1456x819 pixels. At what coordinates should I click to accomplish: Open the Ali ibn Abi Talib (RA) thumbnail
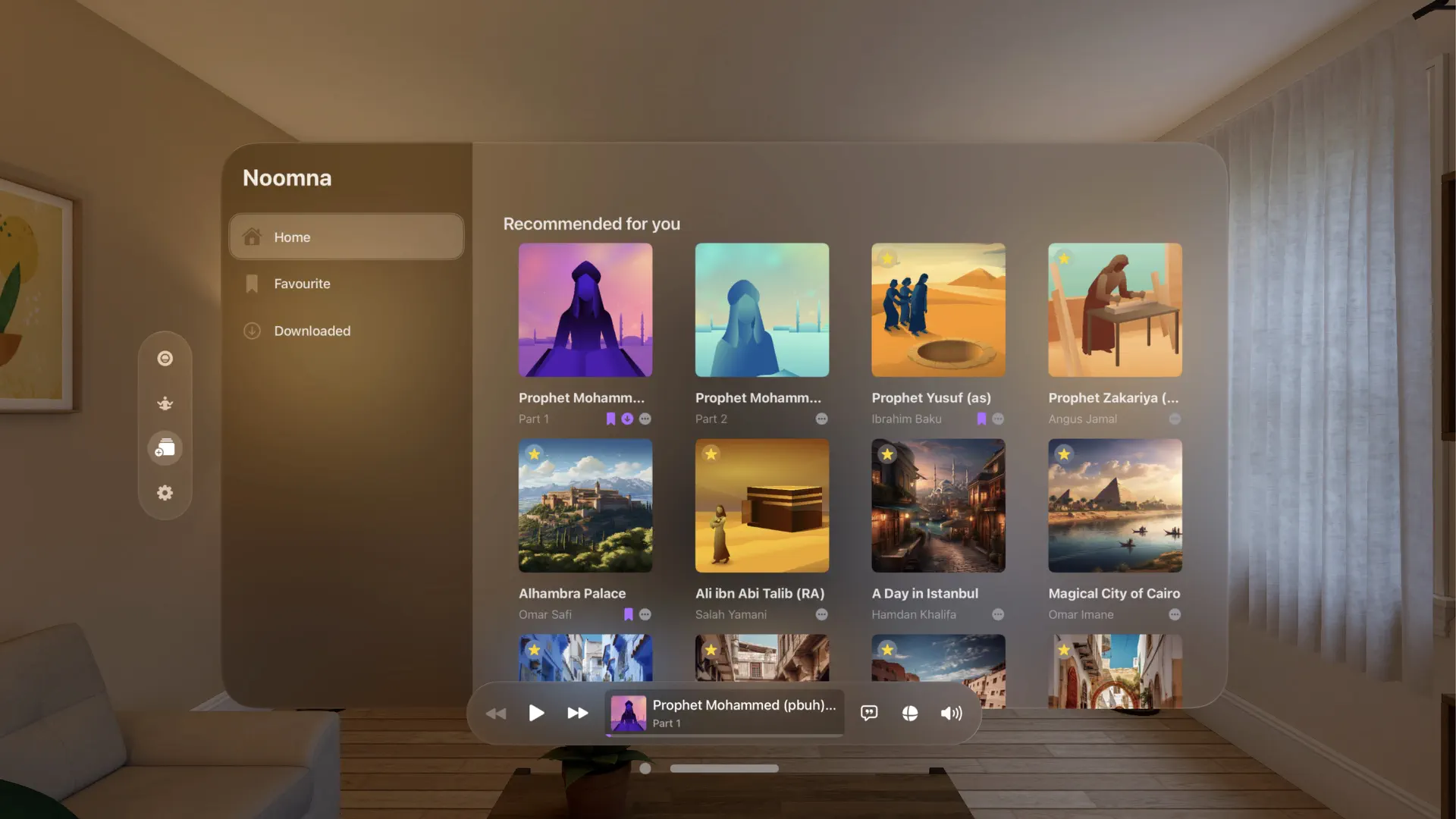(x=761, y=506)
